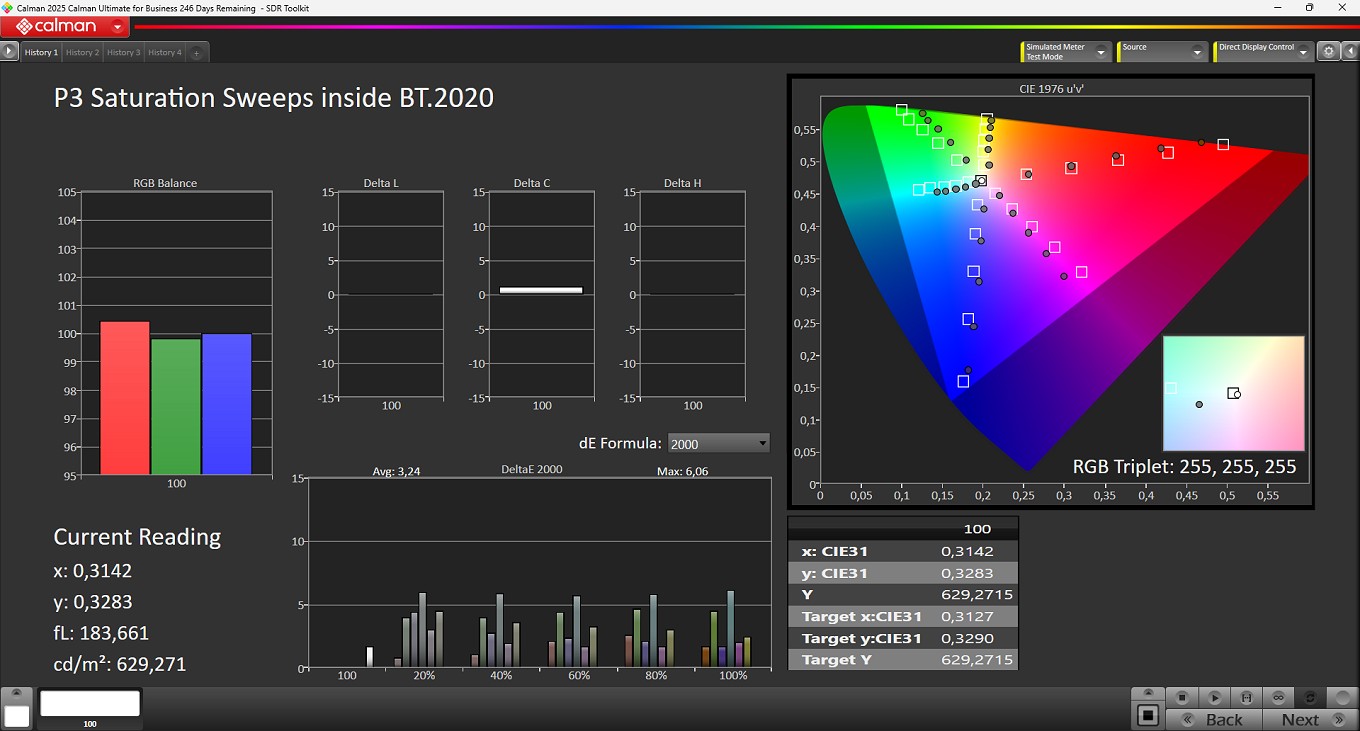1360x731 pixels.
Task: Click the Max: 6,06 label
Action: (683, 471)
